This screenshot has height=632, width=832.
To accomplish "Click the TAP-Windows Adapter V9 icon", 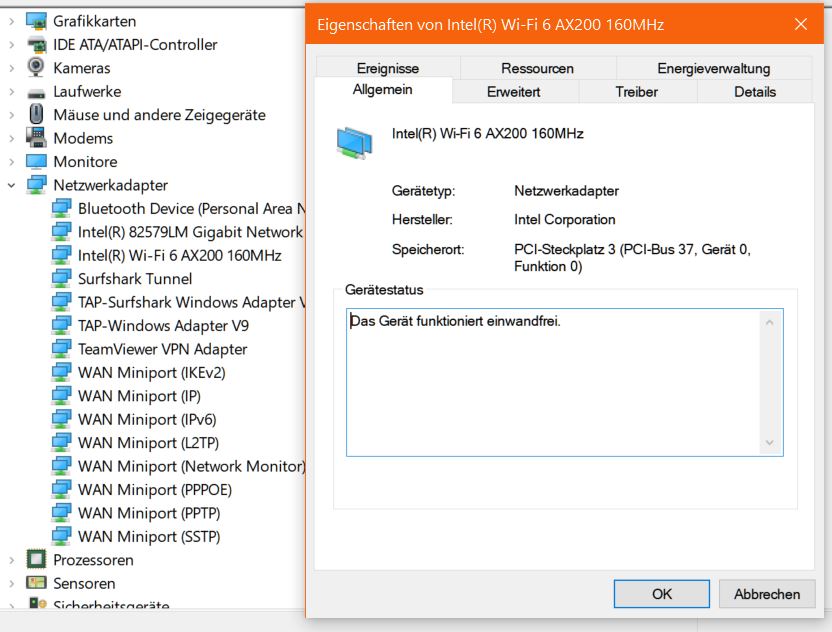I will [62, 325].
